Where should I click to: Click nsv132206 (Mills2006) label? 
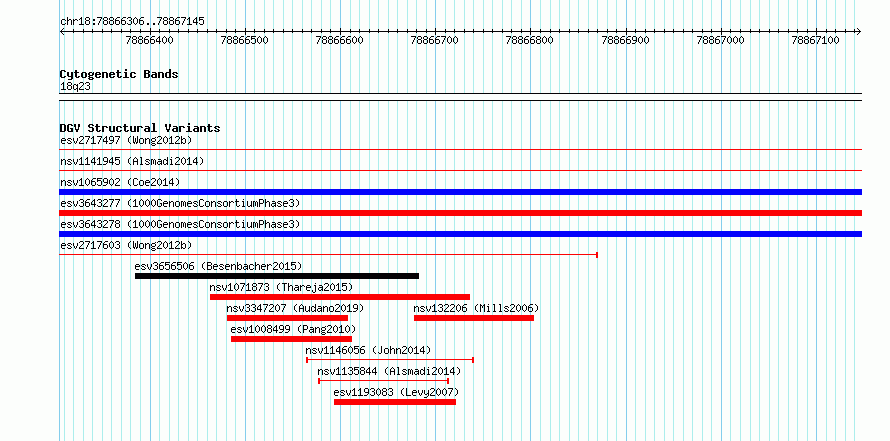pos(476,308)
